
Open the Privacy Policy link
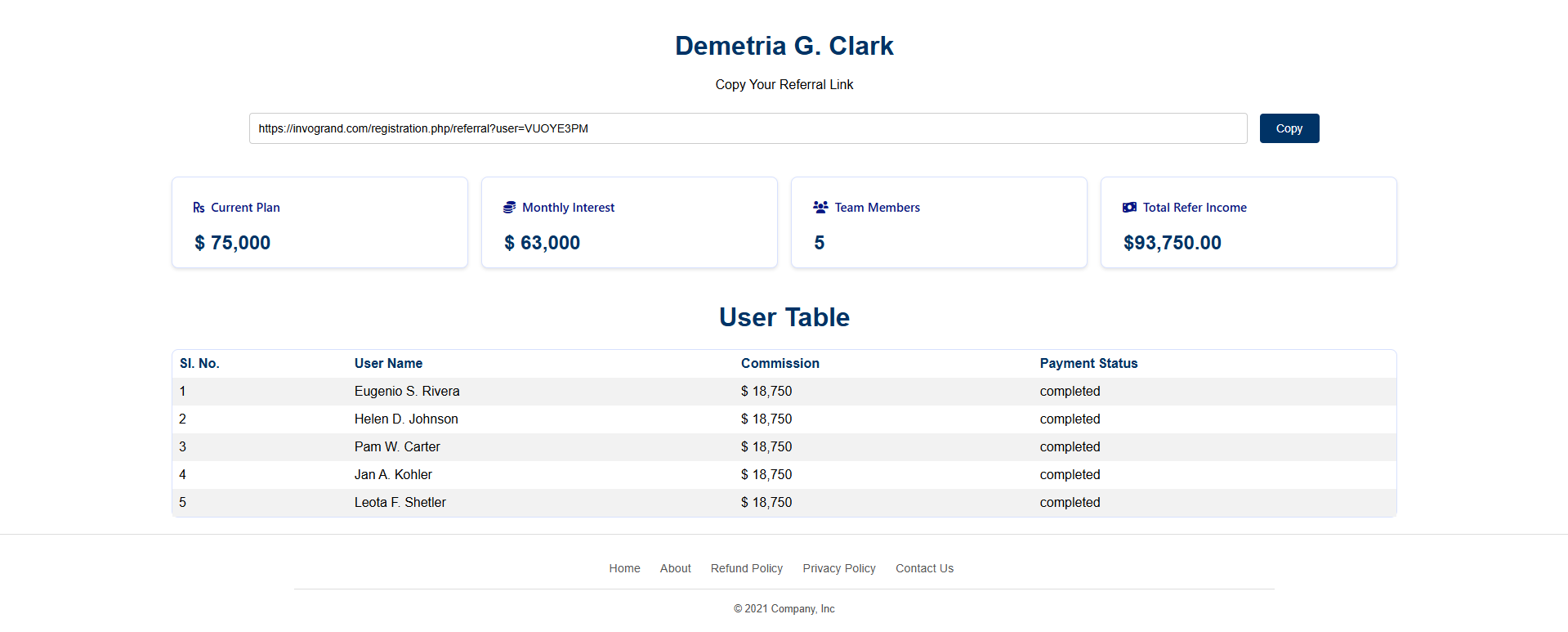point(839,568)
